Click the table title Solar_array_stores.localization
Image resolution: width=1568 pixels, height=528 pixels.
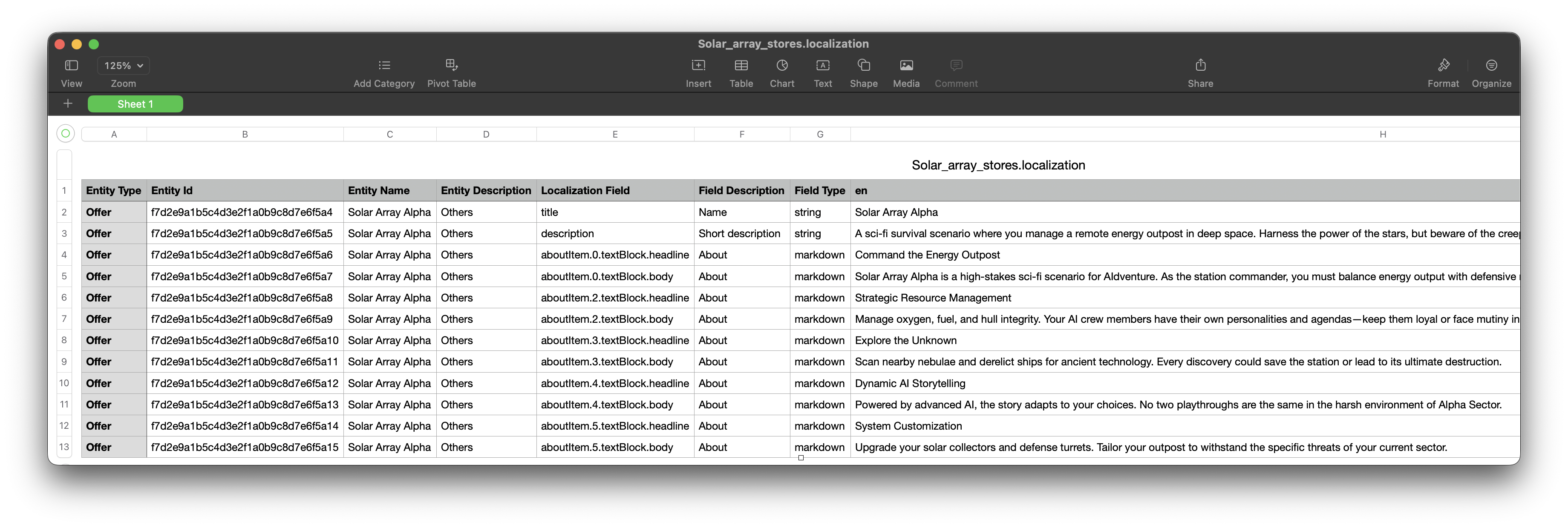tap(997, 166)
